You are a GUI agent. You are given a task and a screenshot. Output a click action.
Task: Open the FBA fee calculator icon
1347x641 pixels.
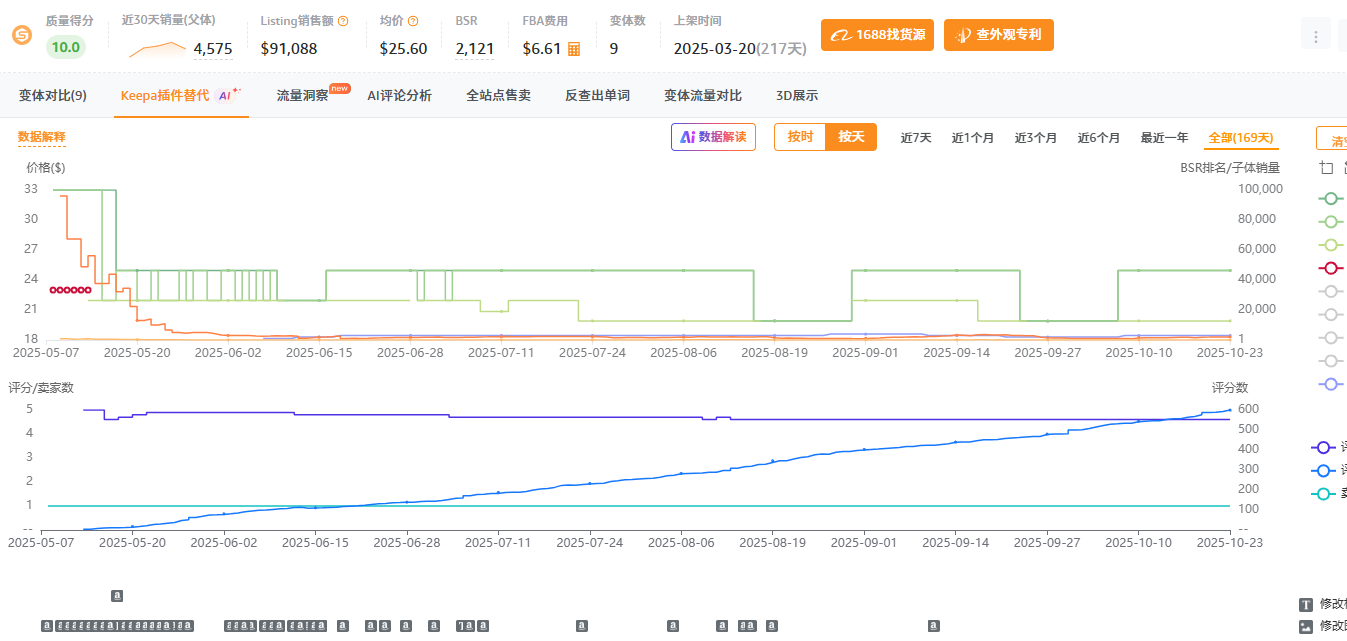[x=574, y=49]
